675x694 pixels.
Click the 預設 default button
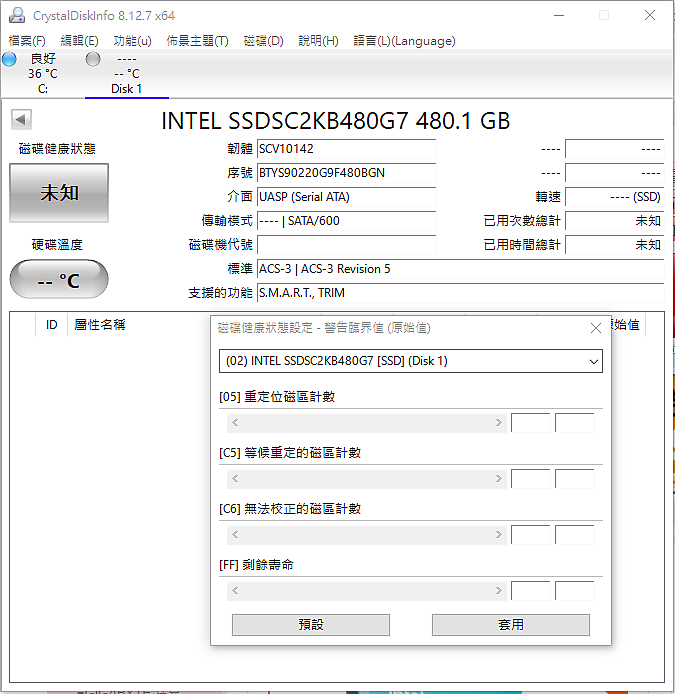coord(311,625)
